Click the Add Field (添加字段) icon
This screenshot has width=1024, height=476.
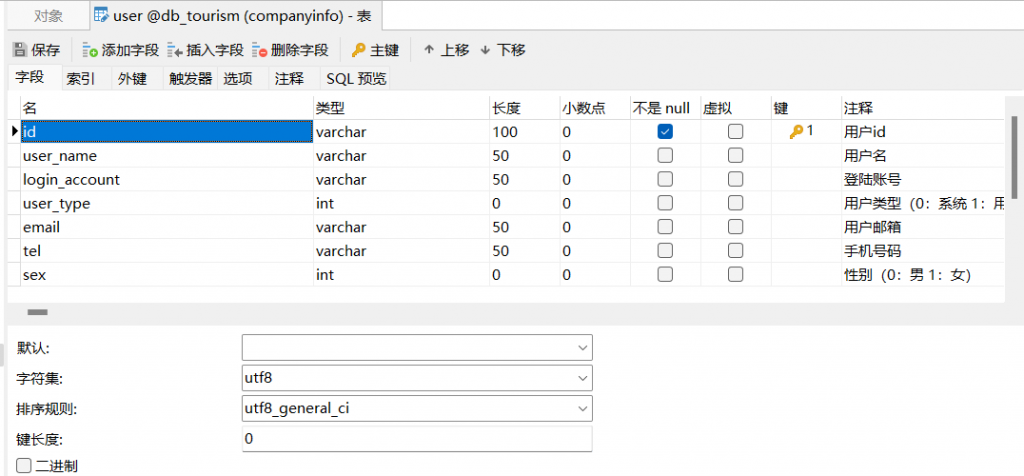pos(90,50)
